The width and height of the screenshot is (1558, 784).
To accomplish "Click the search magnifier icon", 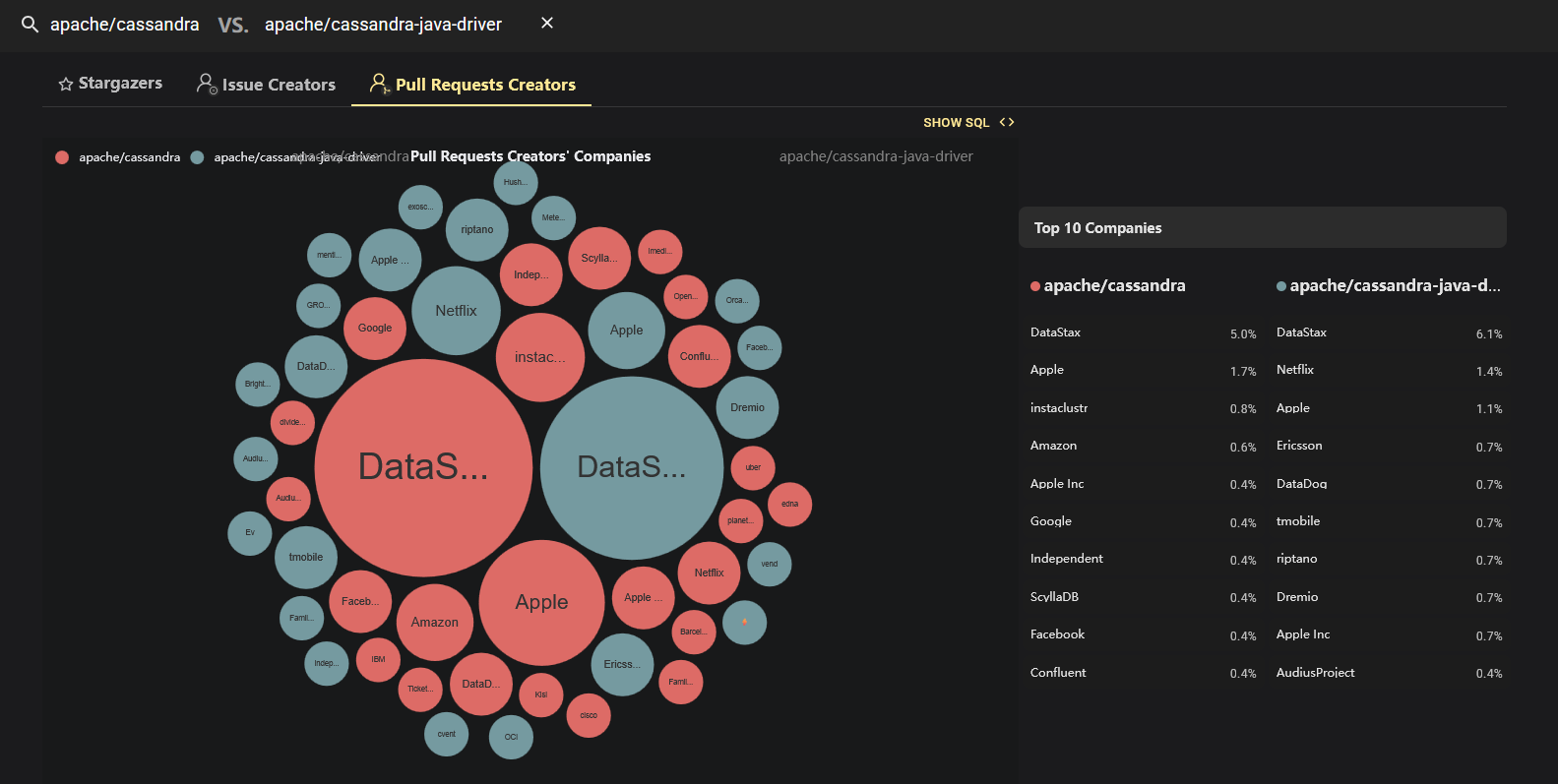I will click(31, 25).
